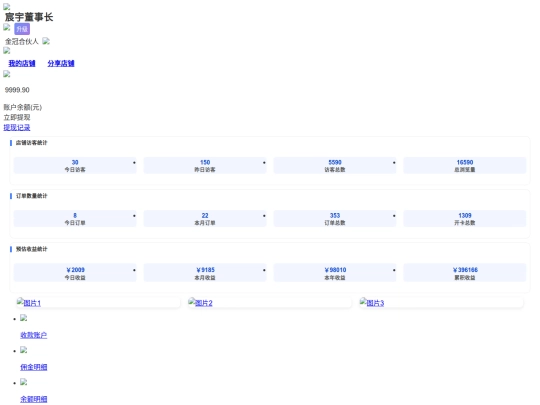Click the icon right of 金冠合伙人
The height and width of the screenshot is (405, 540).
point(46,41)
